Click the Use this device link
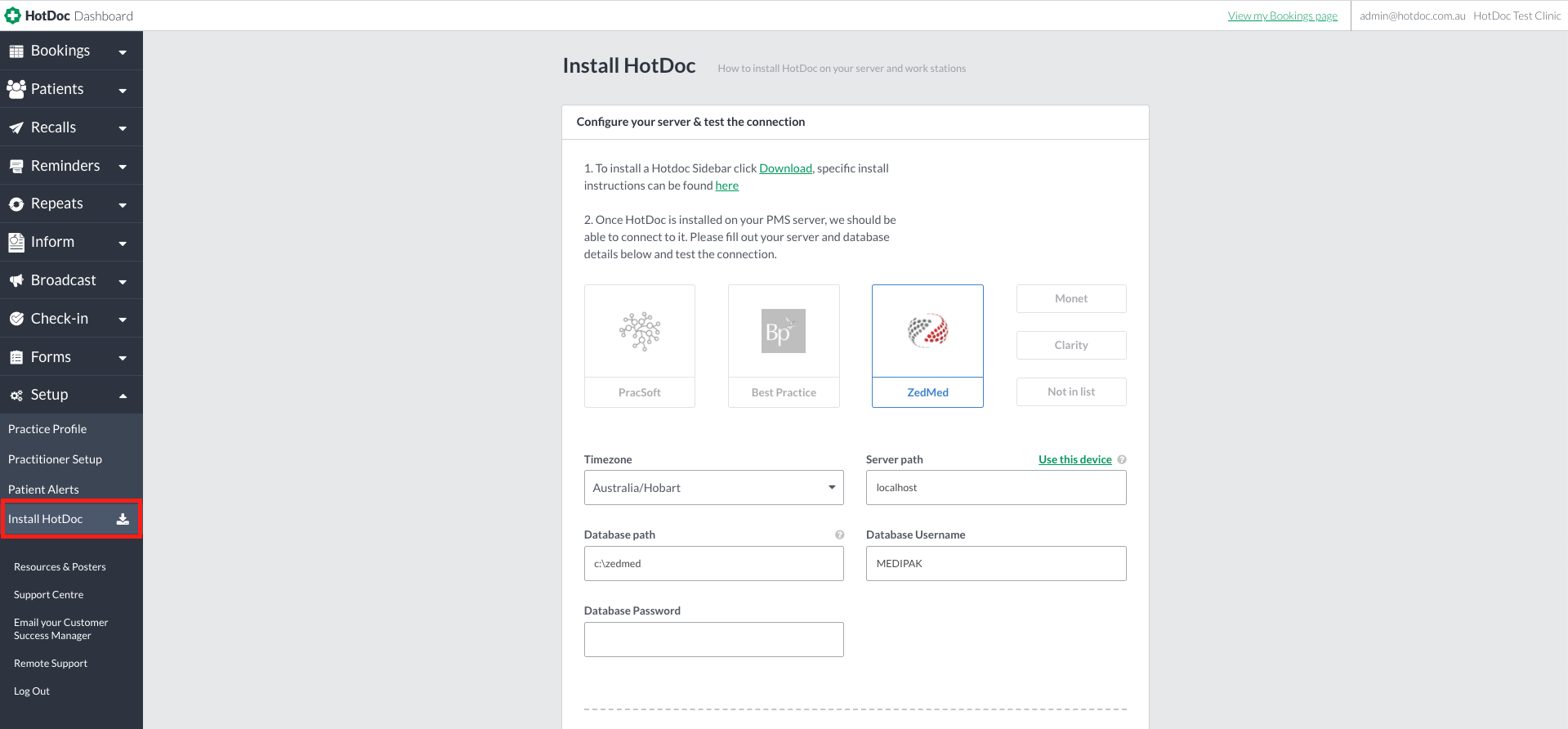The height and width of the screenshot is (729, 1568). (x=1075, y=459)
